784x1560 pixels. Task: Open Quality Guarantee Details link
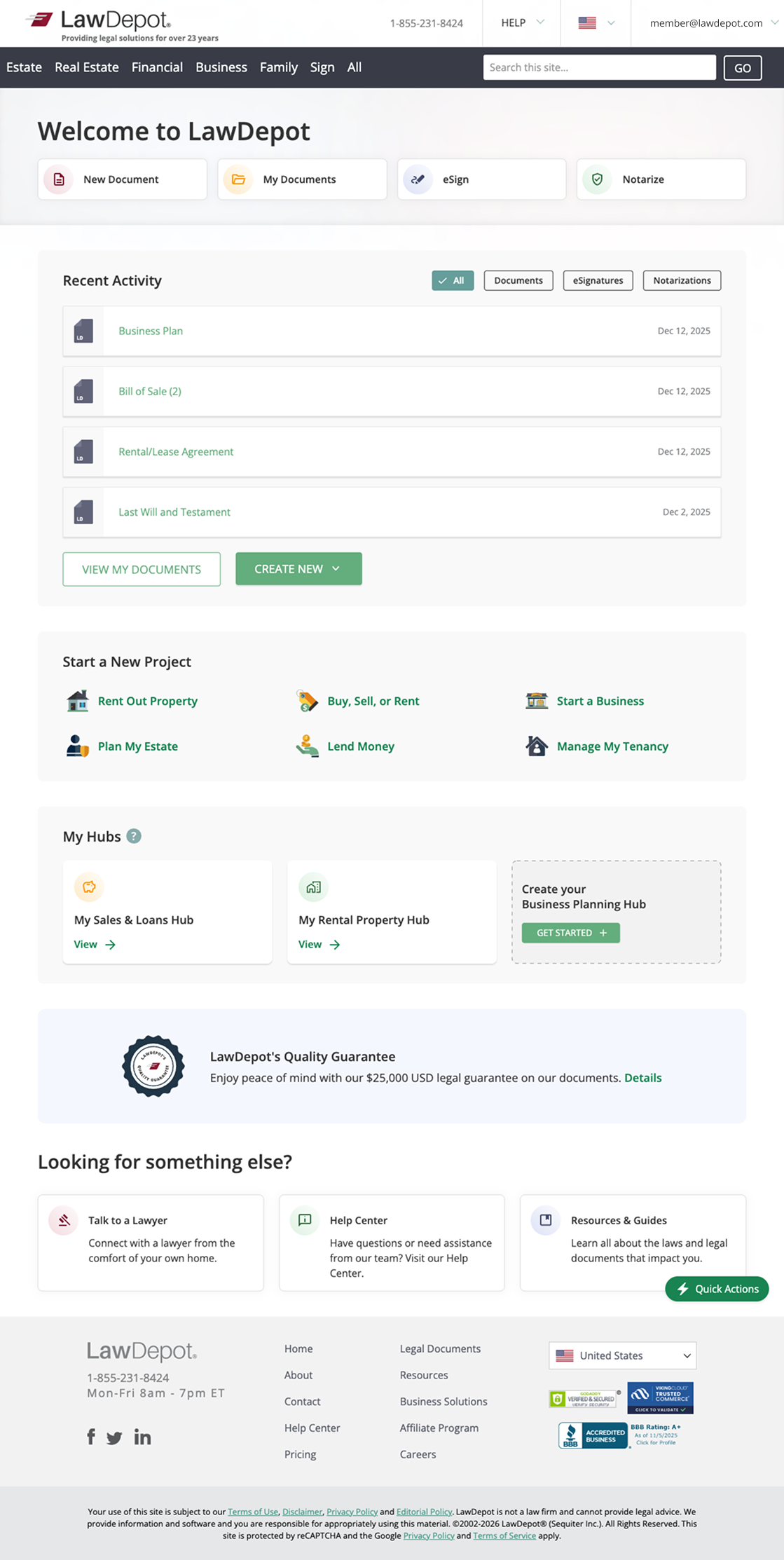tap(643, 1078)
